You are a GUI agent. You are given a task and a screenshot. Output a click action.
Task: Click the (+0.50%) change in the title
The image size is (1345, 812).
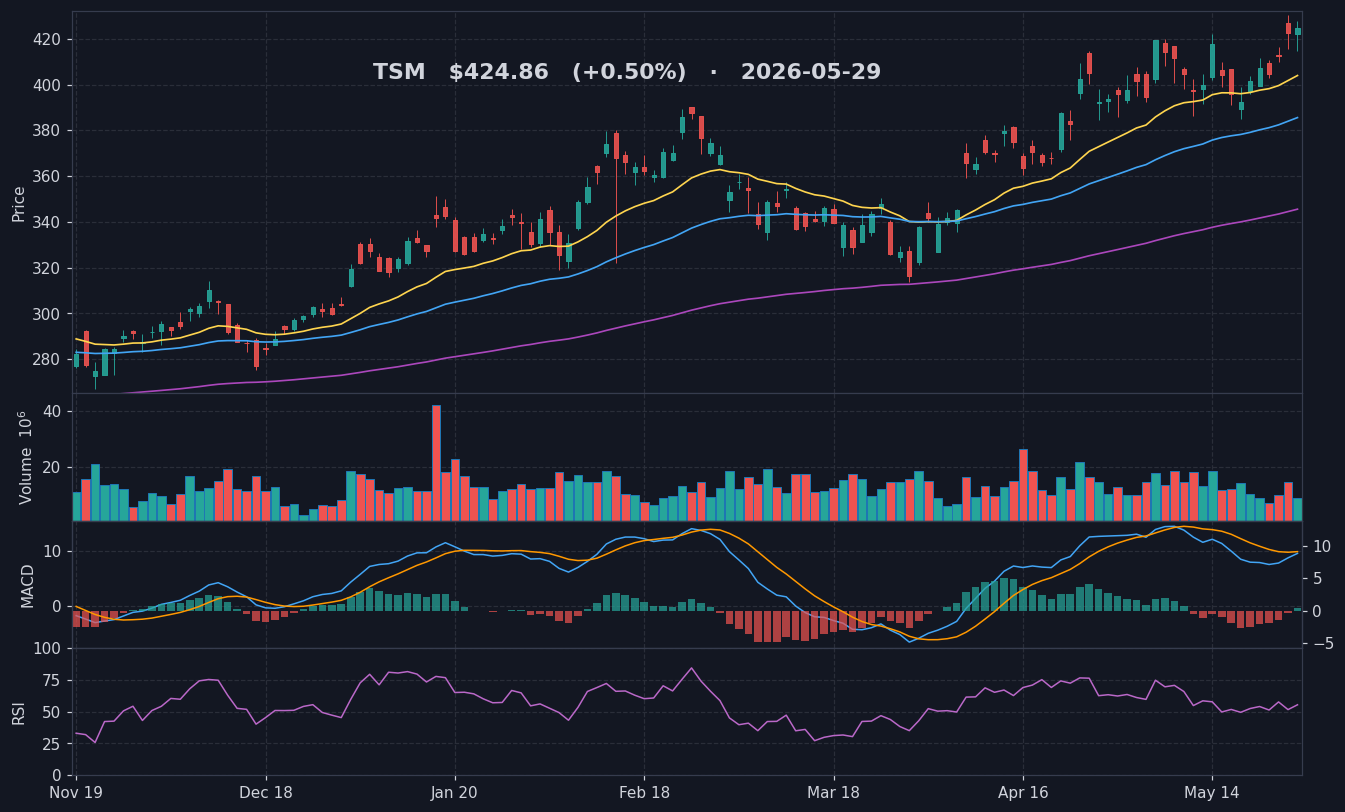pyautogui.click(x=629, y=73)
